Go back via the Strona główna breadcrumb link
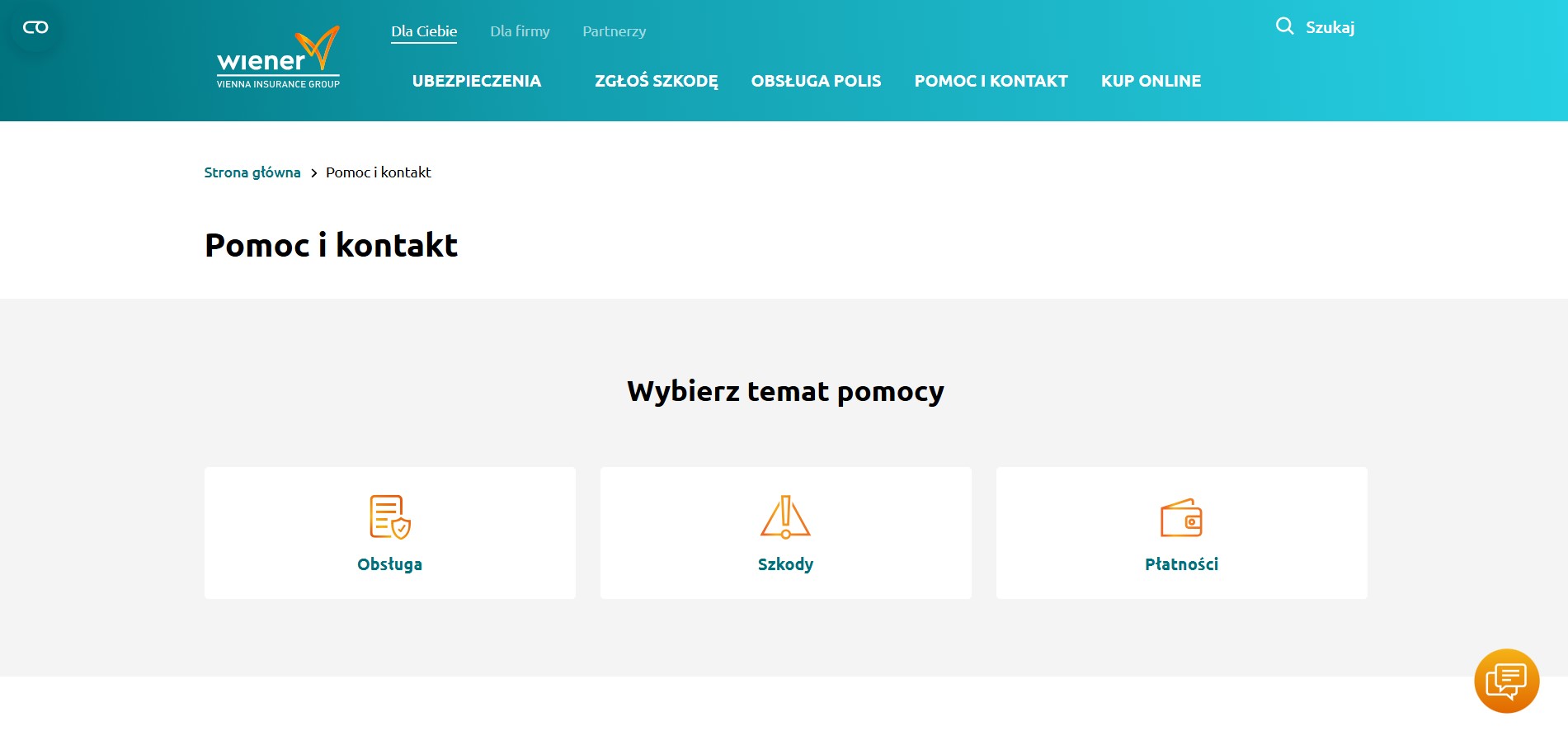 coord(252,172)
